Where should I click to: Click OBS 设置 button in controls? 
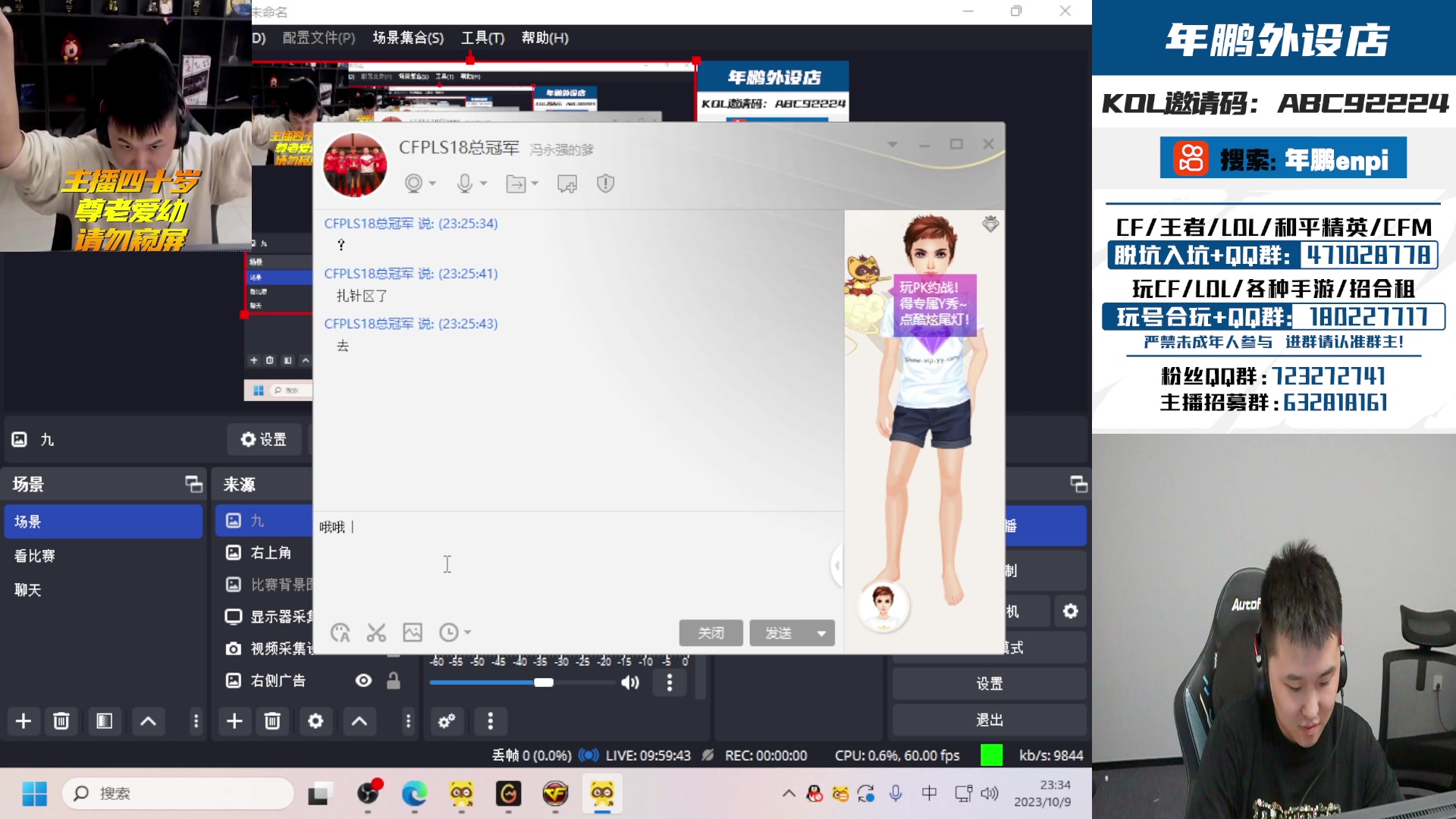click(x=990, y=684)
